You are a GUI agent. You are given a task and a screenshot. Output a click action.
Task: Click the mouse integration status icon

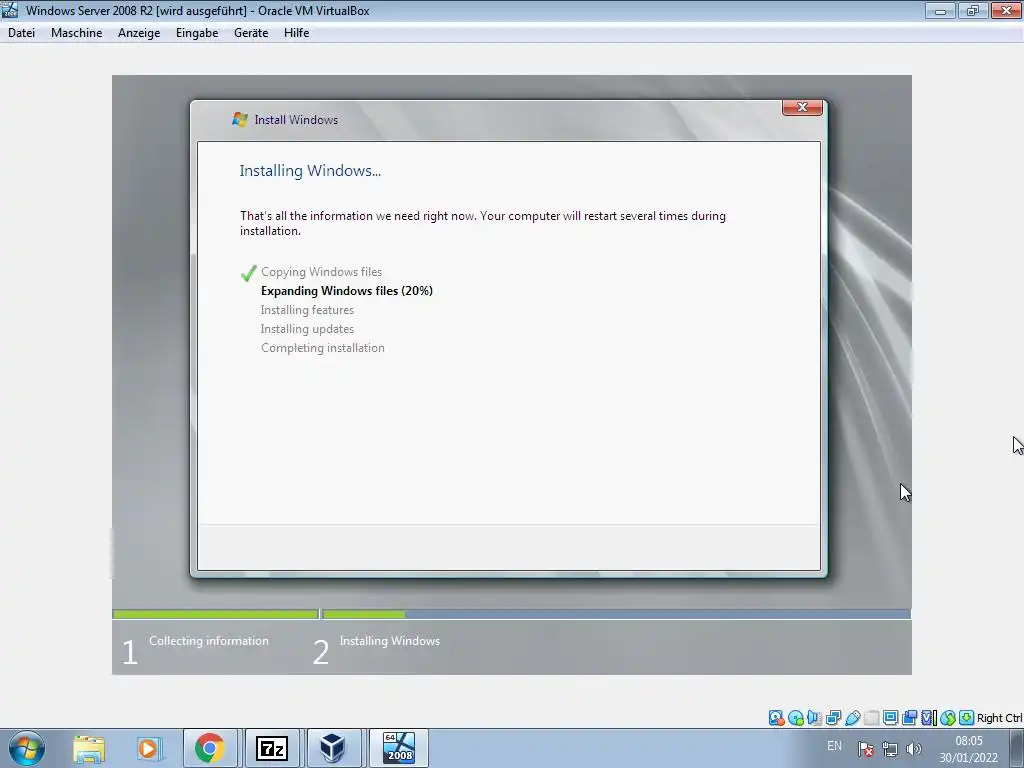(948, 718)
